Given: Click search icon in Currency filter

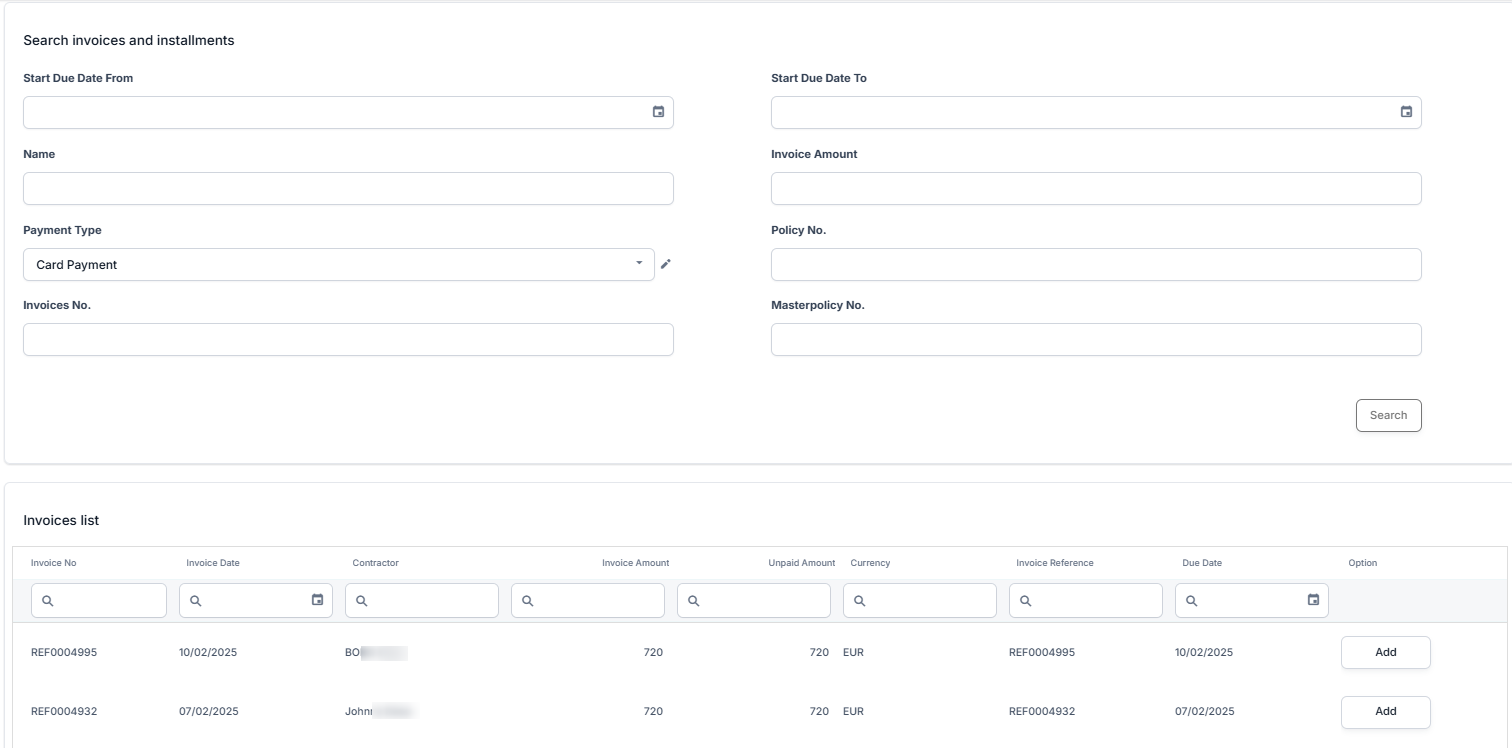Looking at the screenshot, I should (x=860, y=601).
